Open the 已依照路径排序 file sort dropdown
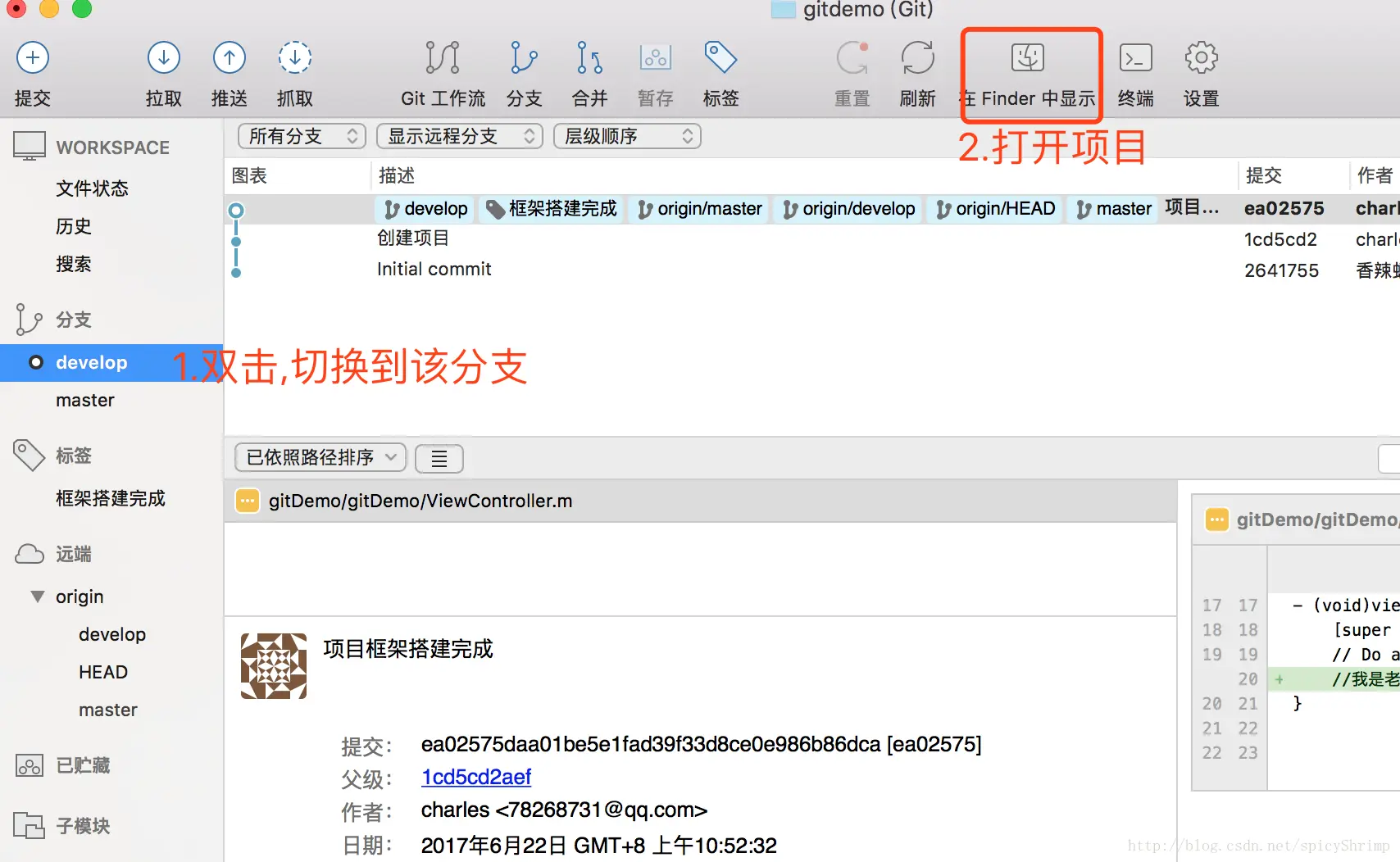The width and height of the screenshot is (1400, 862). point(320,457)
